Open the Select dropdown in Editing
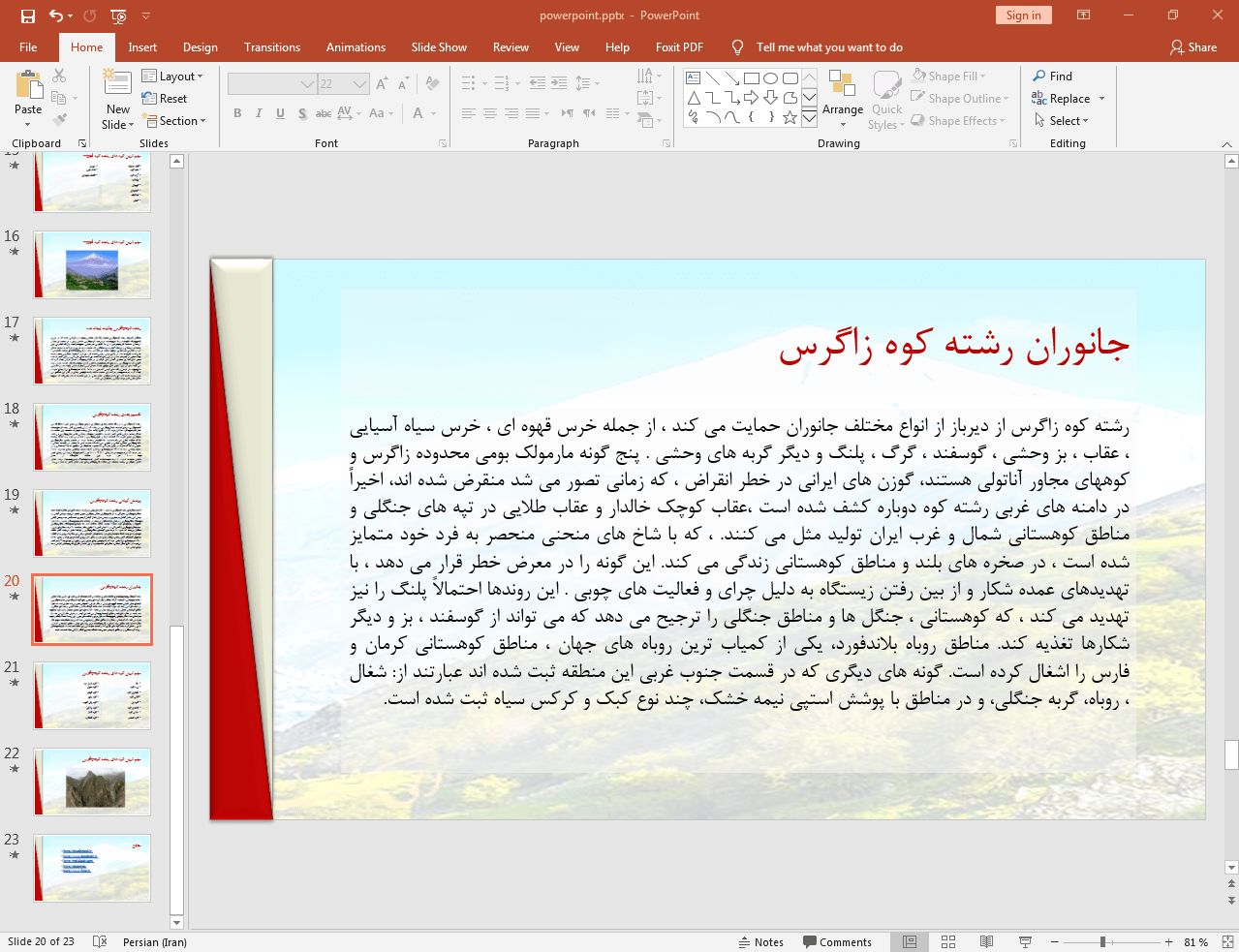The image size is (1239, 952). tap(1061, 120)
